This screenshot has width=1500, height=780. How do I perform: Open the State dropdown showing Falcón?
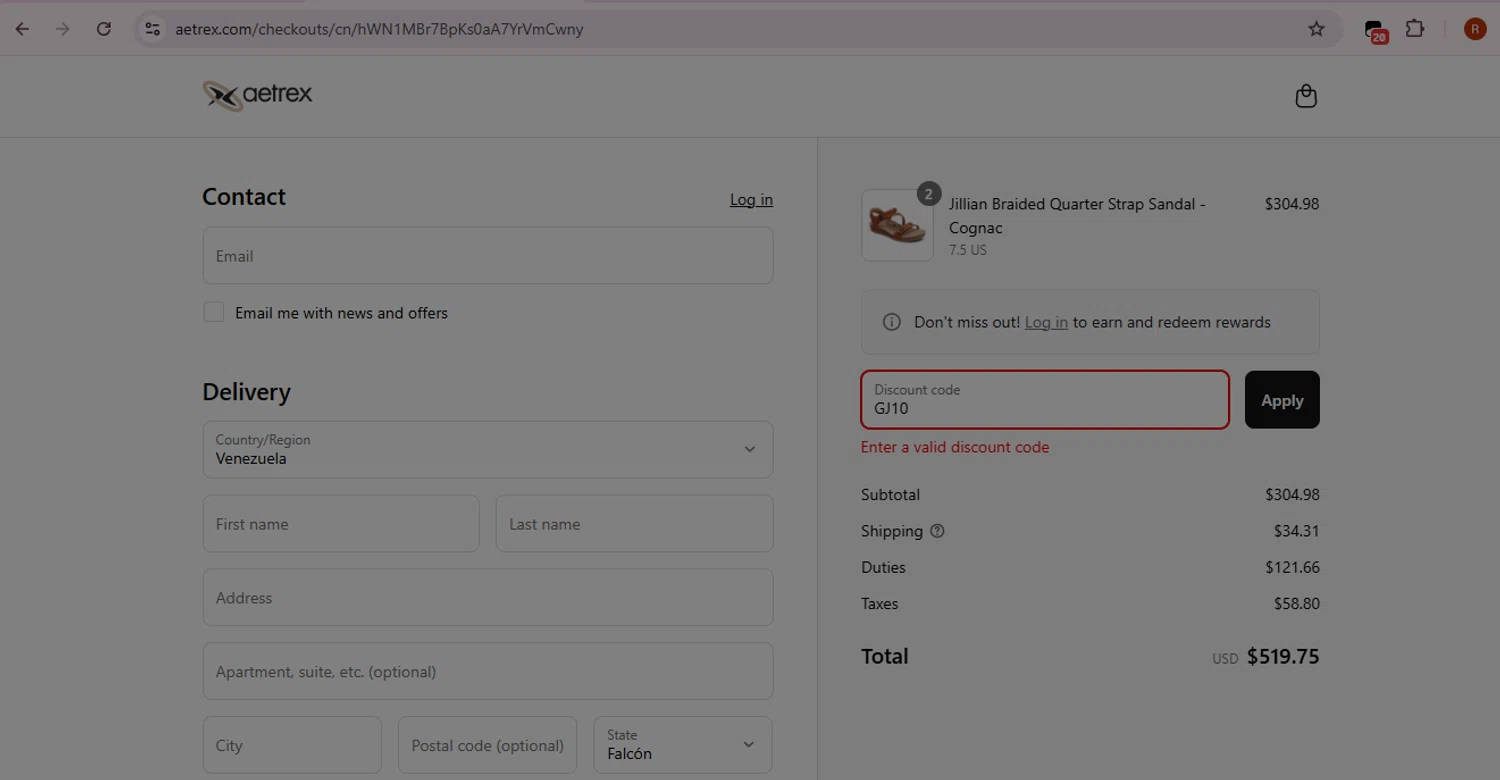pyautogui.click(x=683, y=745)
